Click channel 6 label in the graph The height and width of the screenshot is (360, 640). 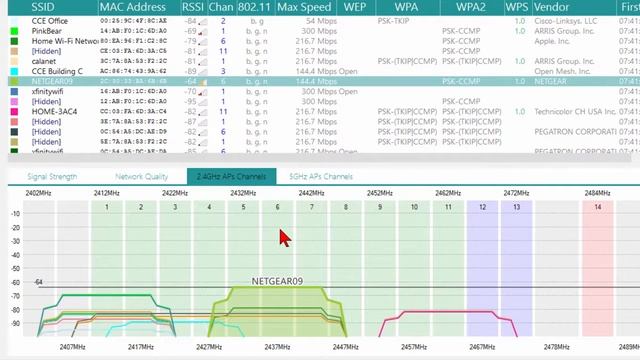pyautogui.click(x=278, y=207)
